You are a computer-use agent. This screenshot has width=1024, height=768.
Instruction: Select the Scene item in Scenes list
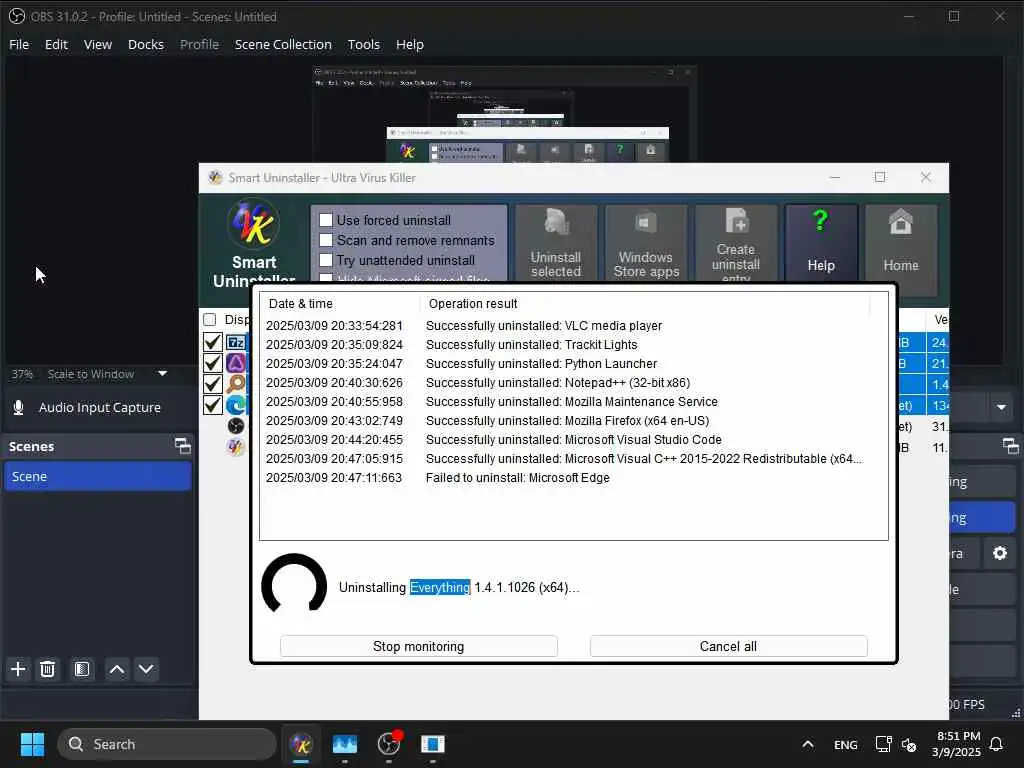[x=97, y=476]
